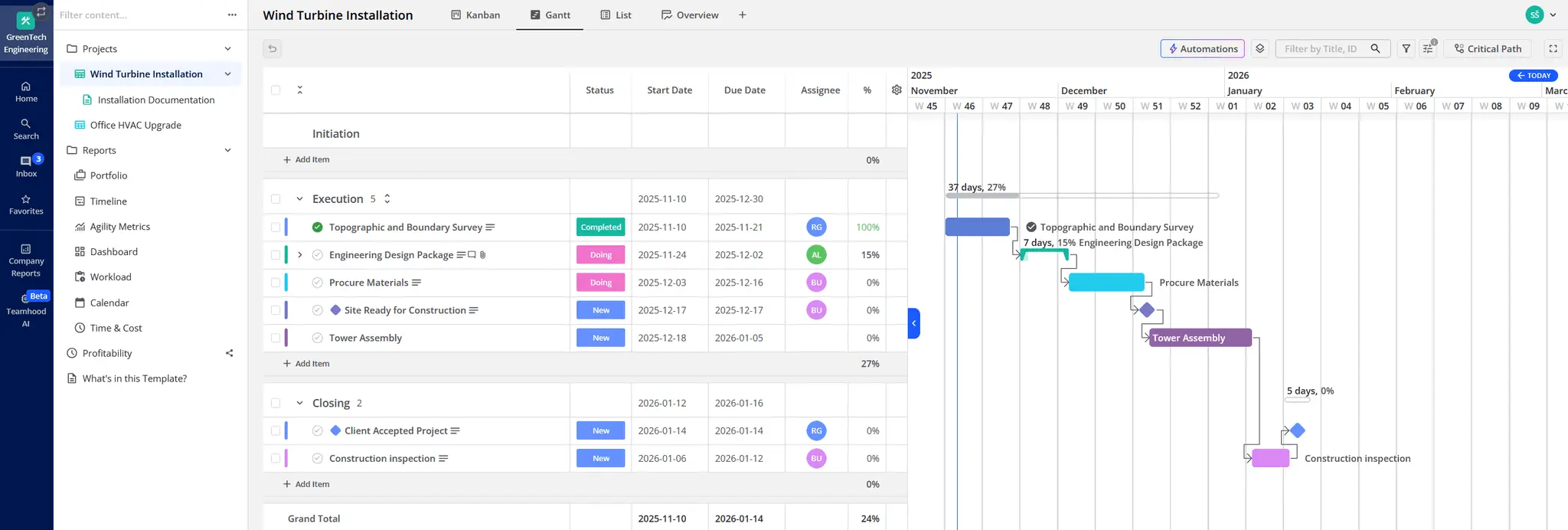
Task: Click the attachment paperclip on Engineering Design Package
Action: click(x=482, y=255)
